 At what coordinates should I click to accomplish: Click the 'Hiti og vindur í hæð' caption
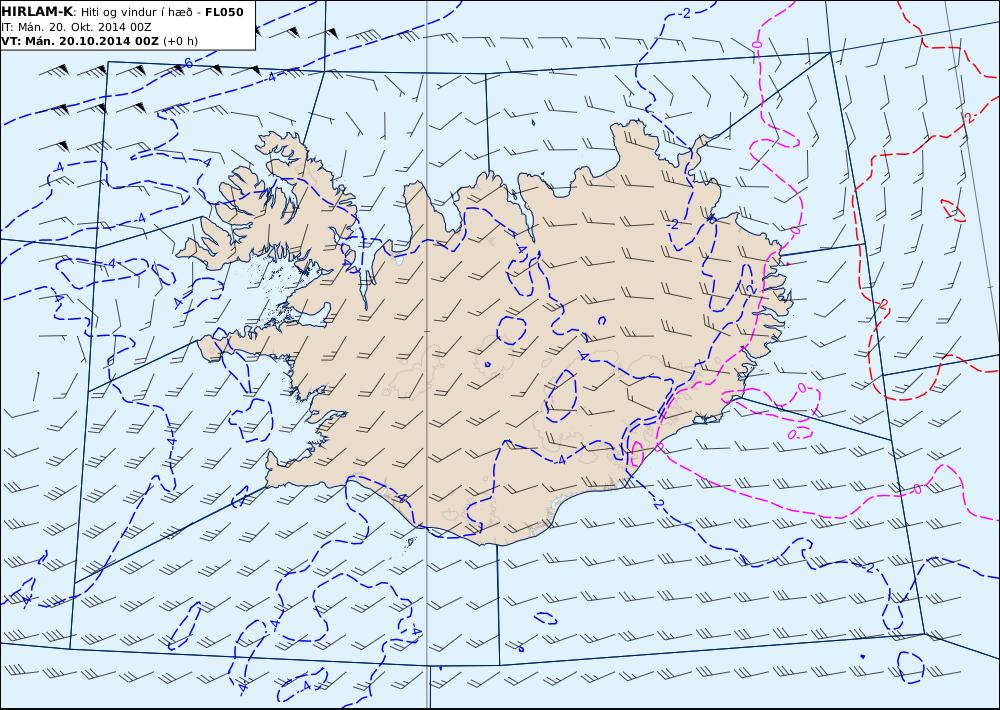136,12
